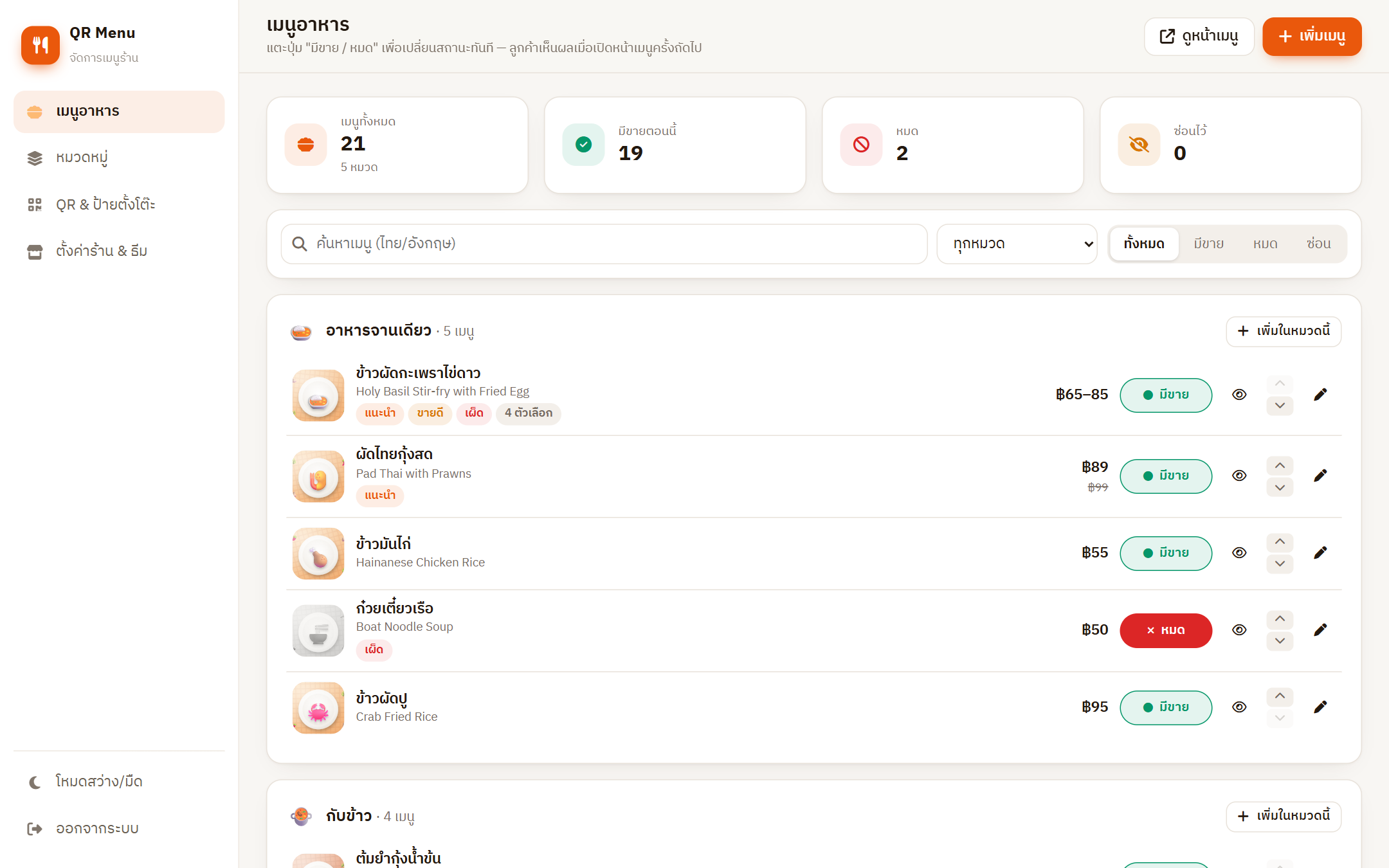Toggle มีขาย status for ข้าวผัดปู

pyautogui.click(x=1166, y=707)
